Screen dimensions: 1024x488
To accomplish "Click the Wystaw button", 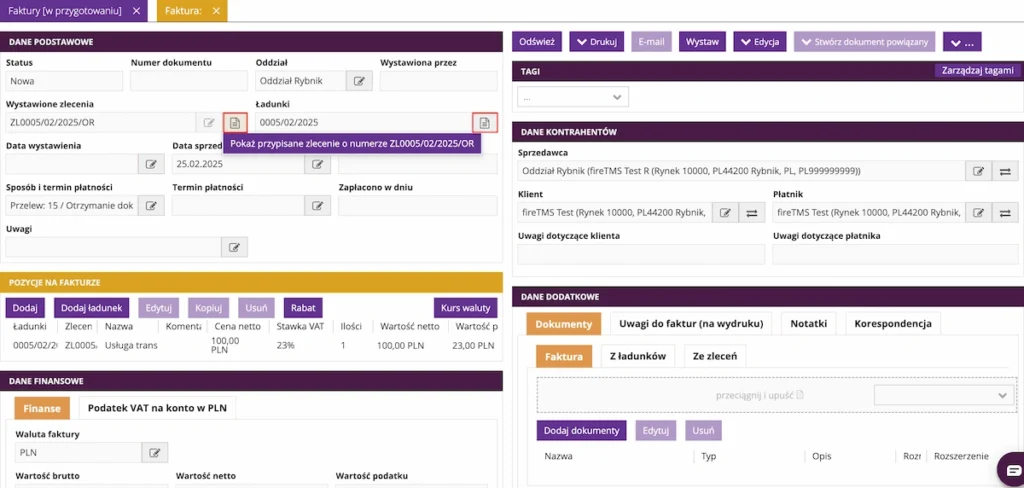I will point(702,41).
